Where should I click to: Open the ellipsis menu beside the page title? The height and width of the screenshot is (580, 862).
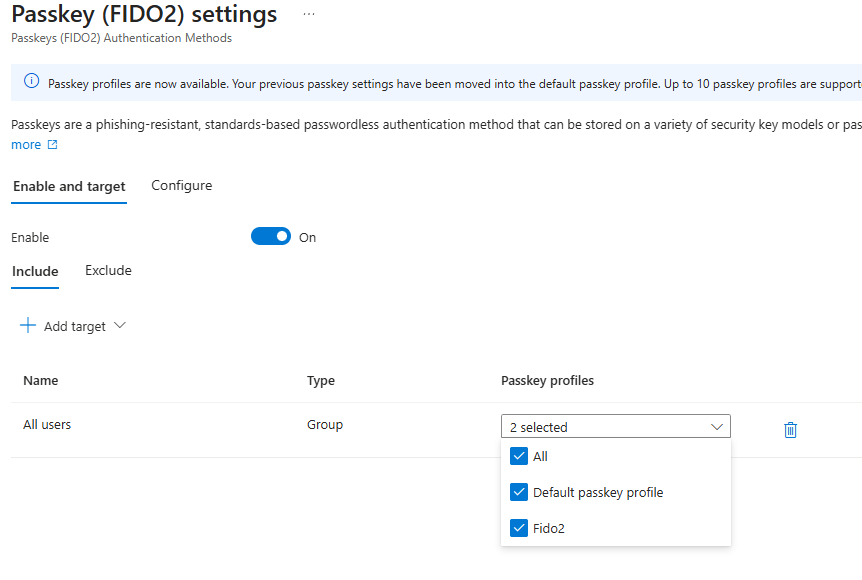309,14
